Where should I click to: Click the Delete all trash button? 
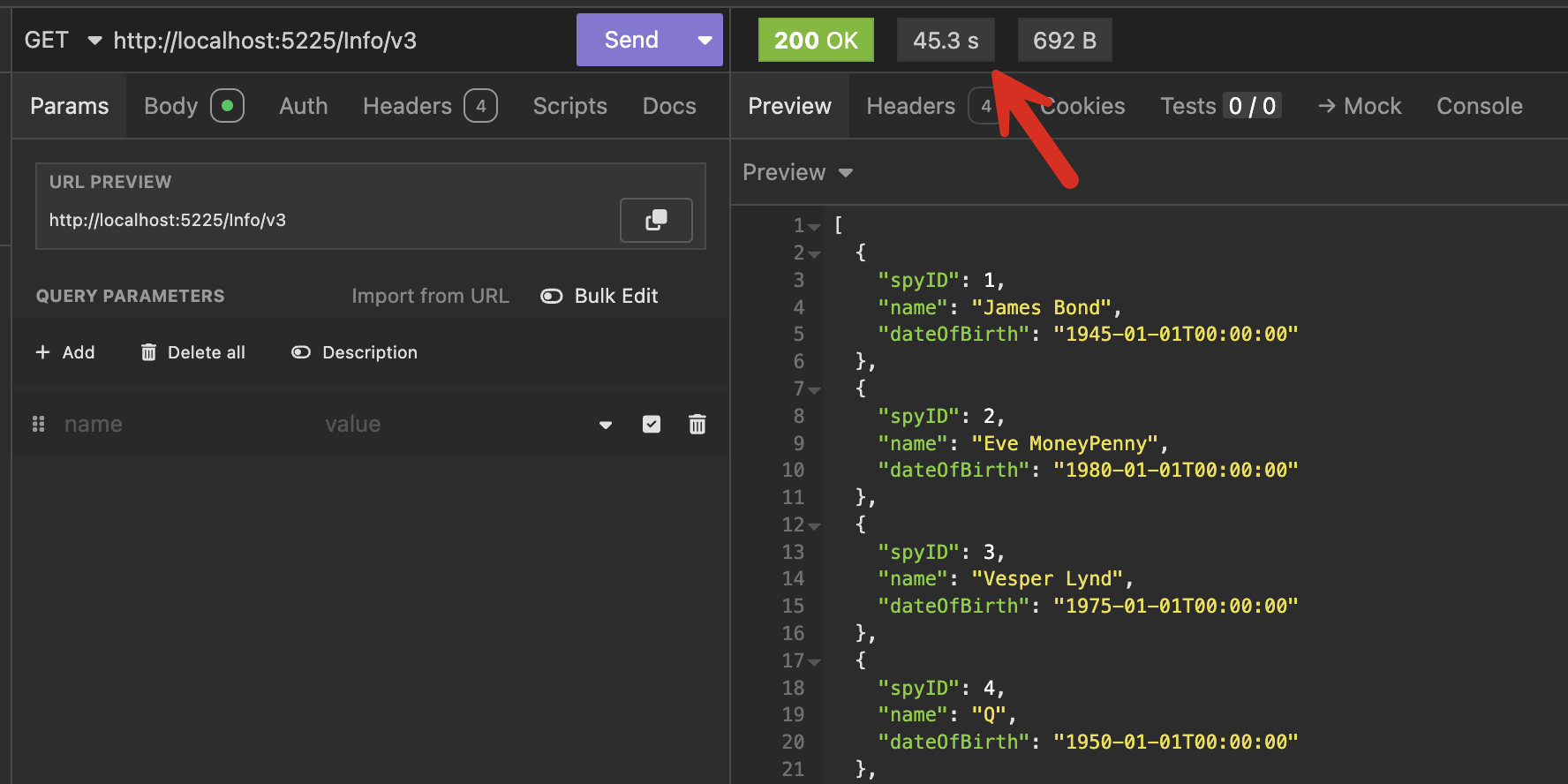click(x=192, y=352)
